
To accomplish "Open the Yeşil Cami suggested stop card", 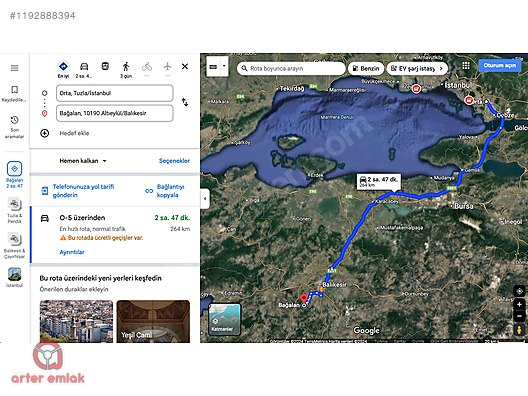I will (x=153, y=321).
